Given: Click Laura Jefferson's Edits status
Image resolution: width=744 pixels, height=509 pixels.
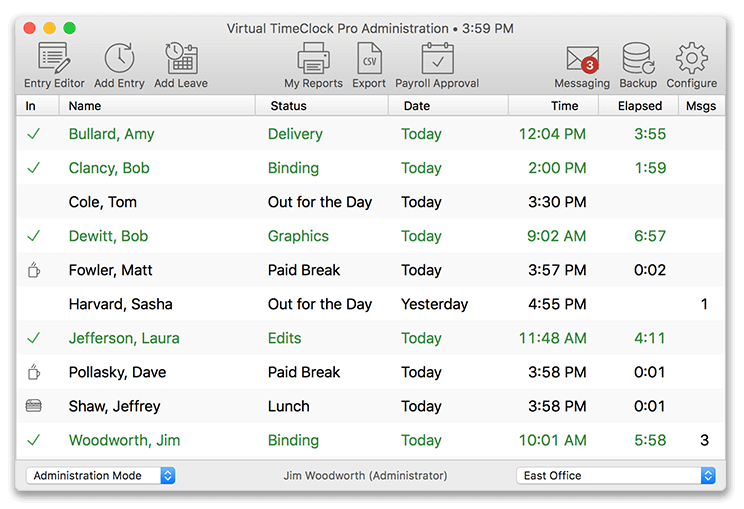Looking at the screenshot, I should coord(285,338).
